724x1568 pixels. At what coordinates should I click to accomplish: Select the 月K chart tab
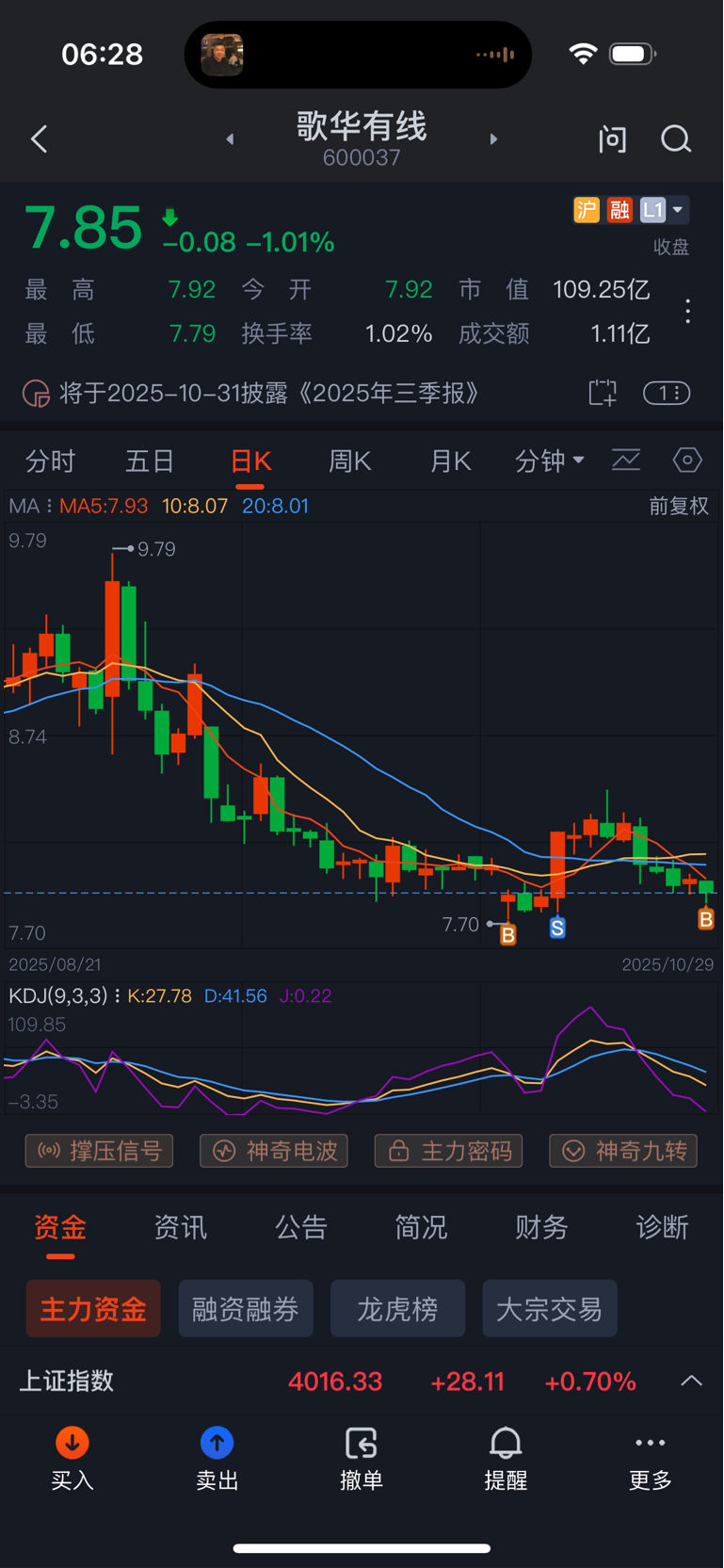(450, 461)
